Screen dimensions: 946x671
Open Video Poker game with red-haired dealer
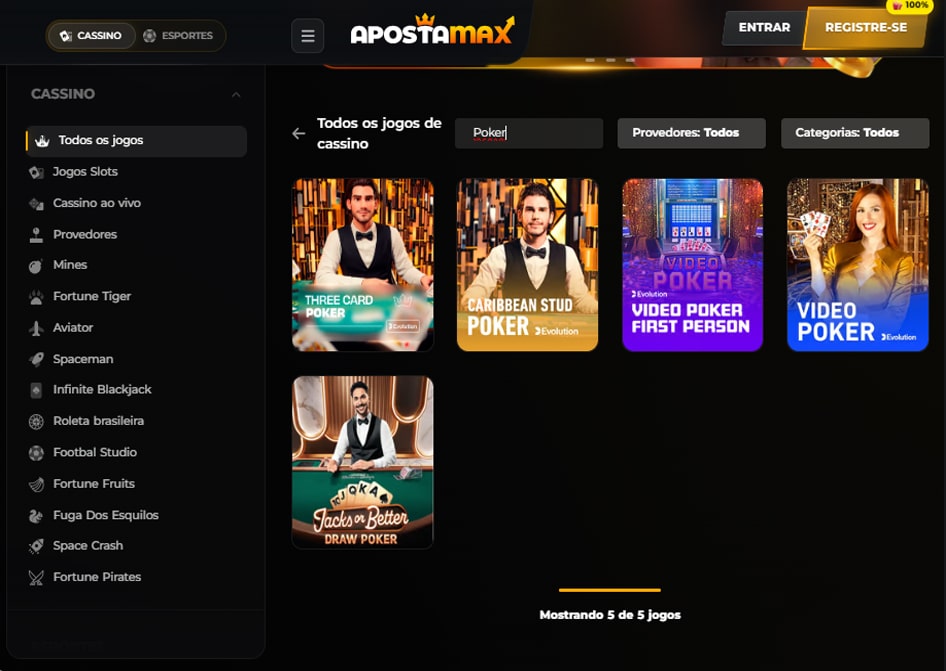coord(857,264)
